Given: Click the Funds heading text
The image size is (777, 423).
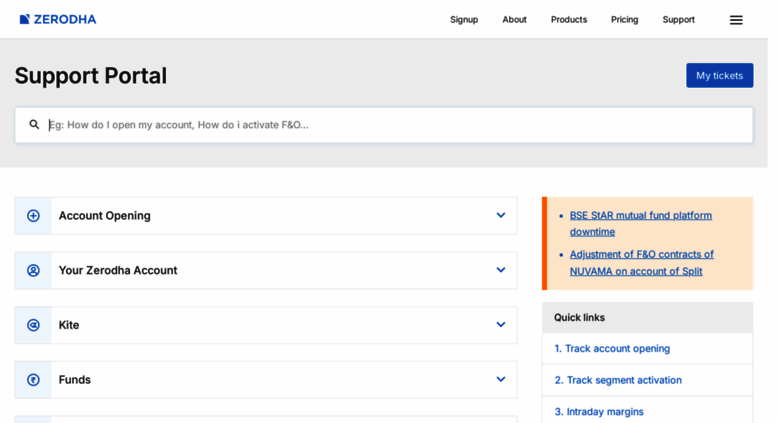Looking at the screenshot, I should click(x=75, y=380).
